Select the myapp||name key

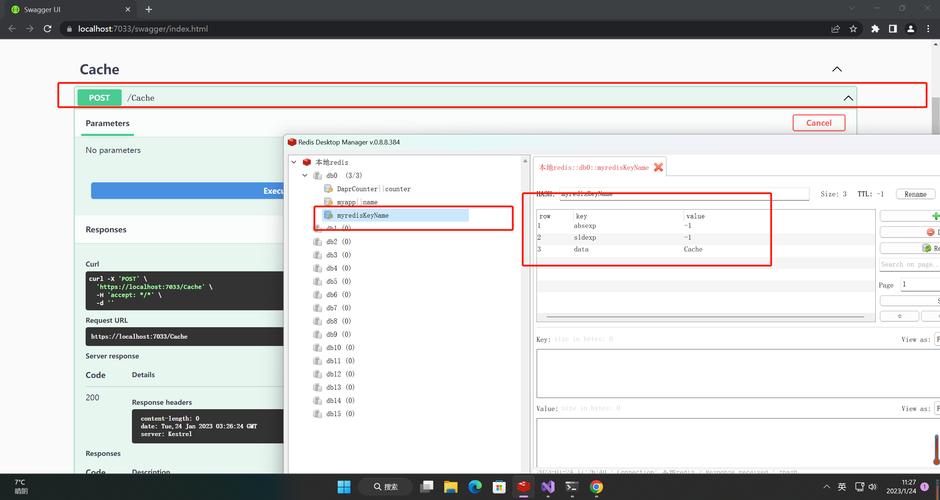pyautogui.click(x=357, y=202)
